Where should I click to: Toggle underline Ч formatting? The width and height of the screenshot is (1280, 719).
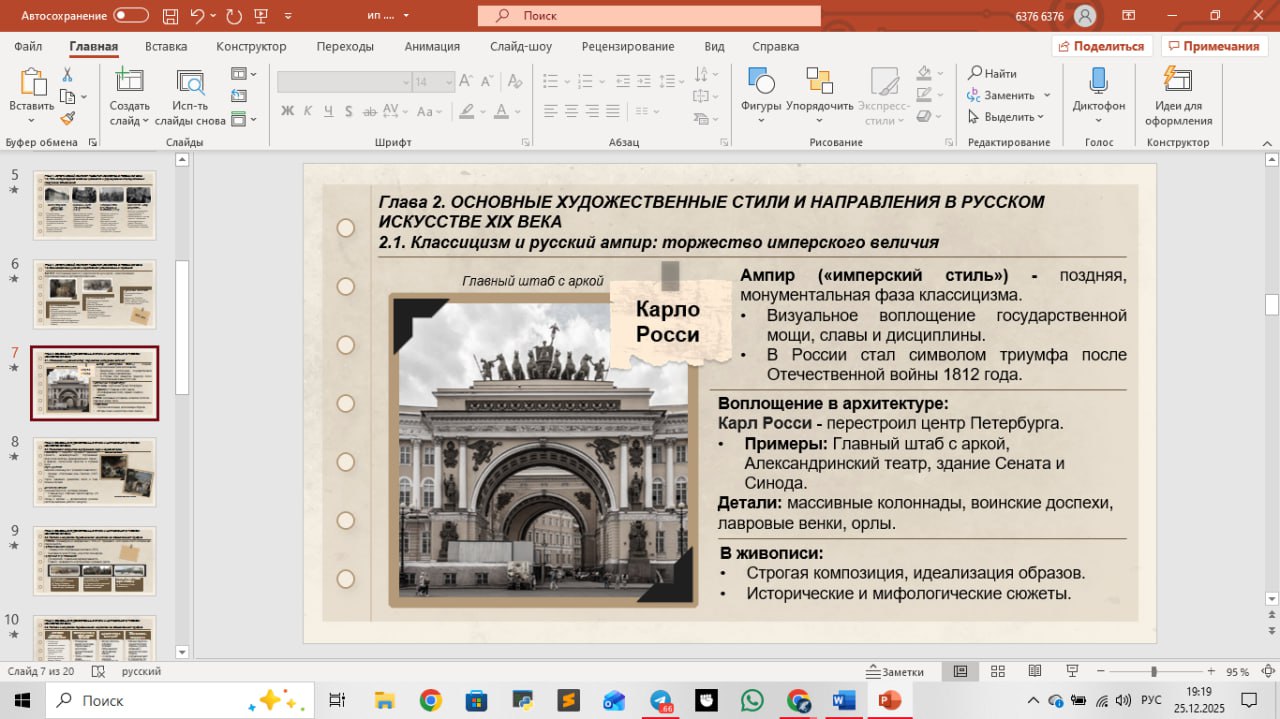coord(328,111)
